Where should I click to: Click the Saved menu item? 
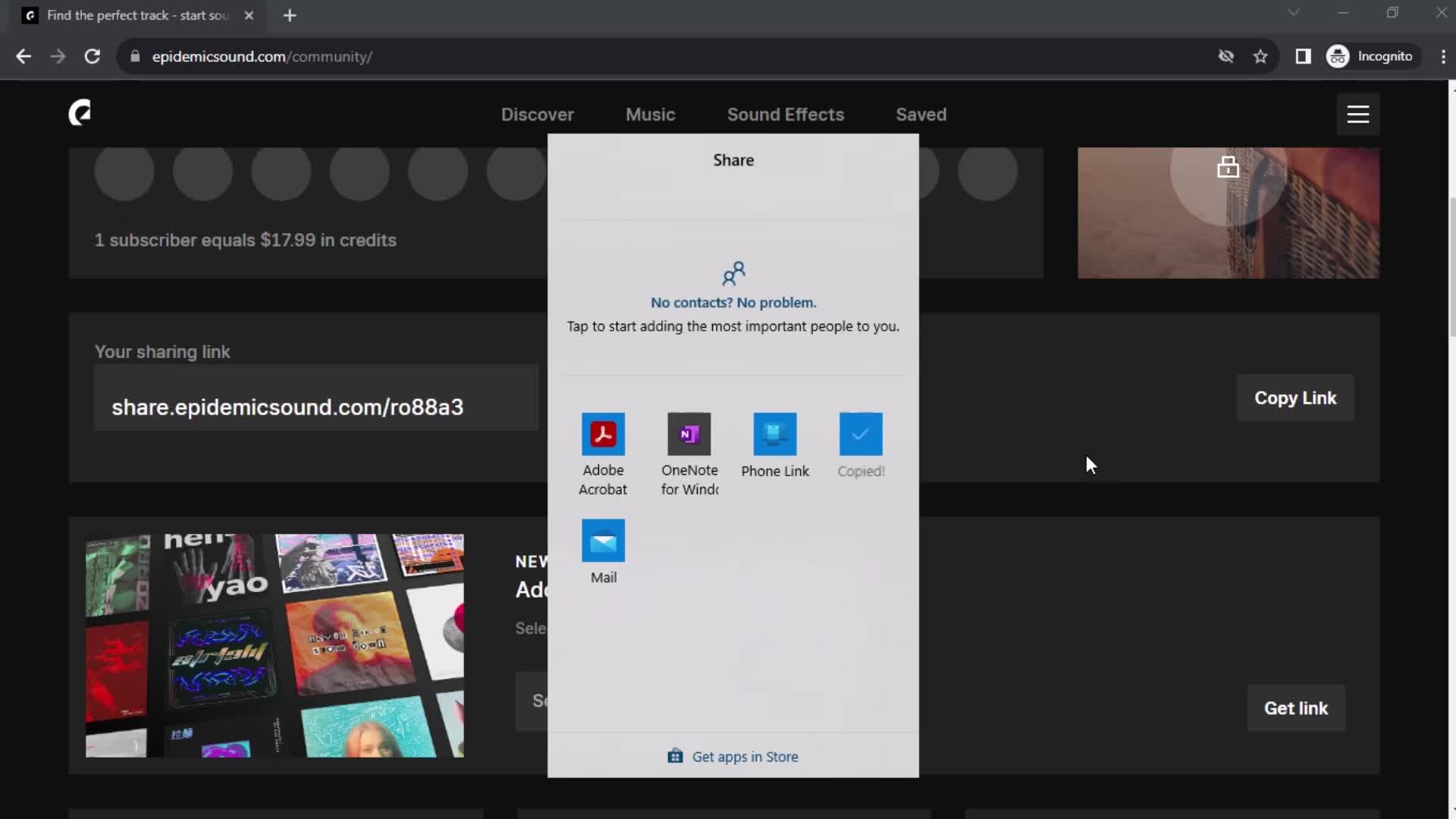[920, 114]
